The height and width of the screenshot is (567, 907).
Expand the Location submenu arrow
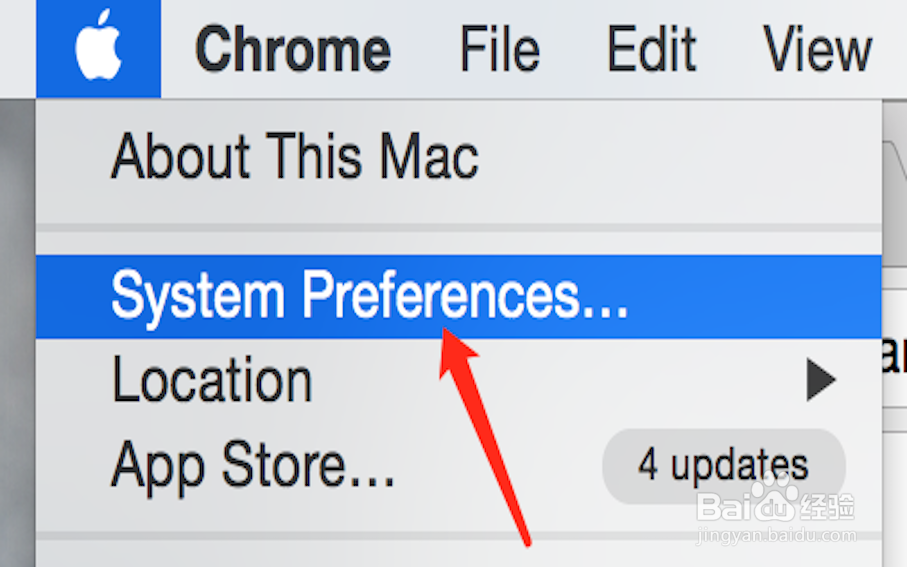tap(821, 380)
